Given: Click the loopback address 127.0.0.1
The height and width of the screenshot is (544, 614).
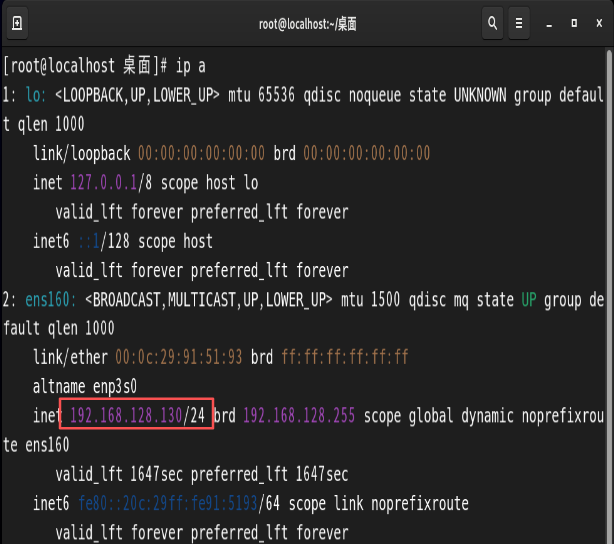Looking at the screenshot, I should click(x=104, y=183).
